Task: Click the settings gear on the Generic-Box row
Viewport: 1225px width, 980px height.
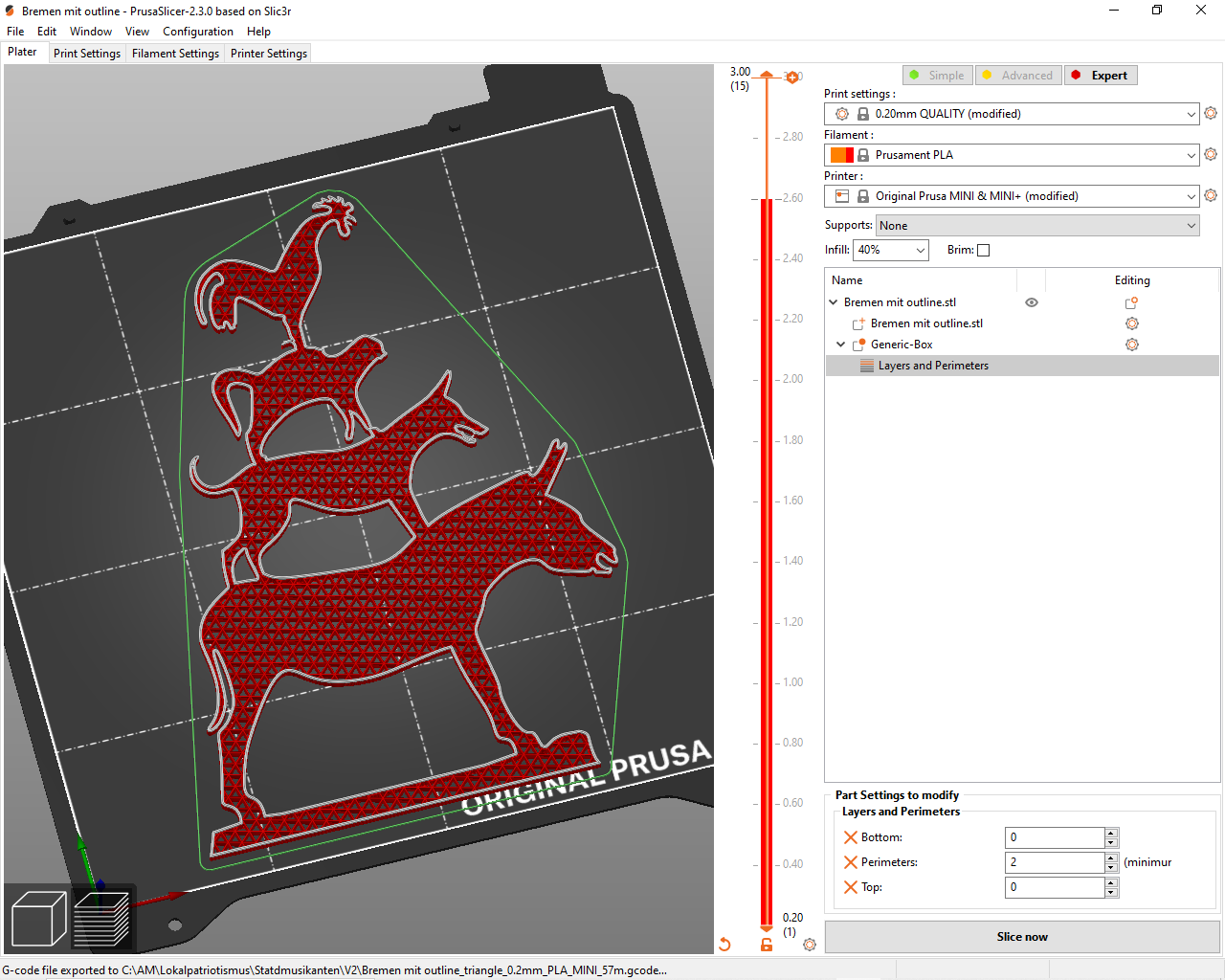Action: [1132, 345]
